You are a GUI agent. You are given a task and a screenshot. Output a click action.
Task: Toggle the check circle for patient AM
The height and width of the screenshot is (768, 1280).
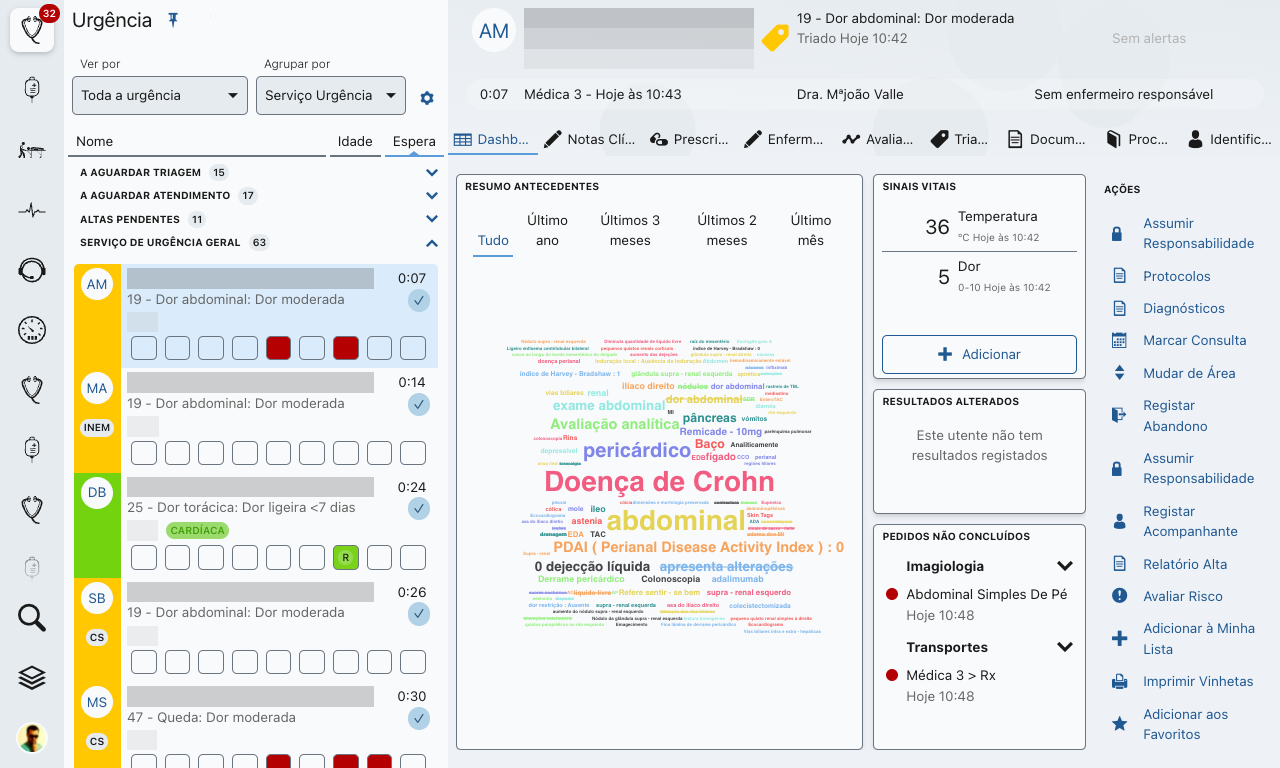(x=418, y=300)
